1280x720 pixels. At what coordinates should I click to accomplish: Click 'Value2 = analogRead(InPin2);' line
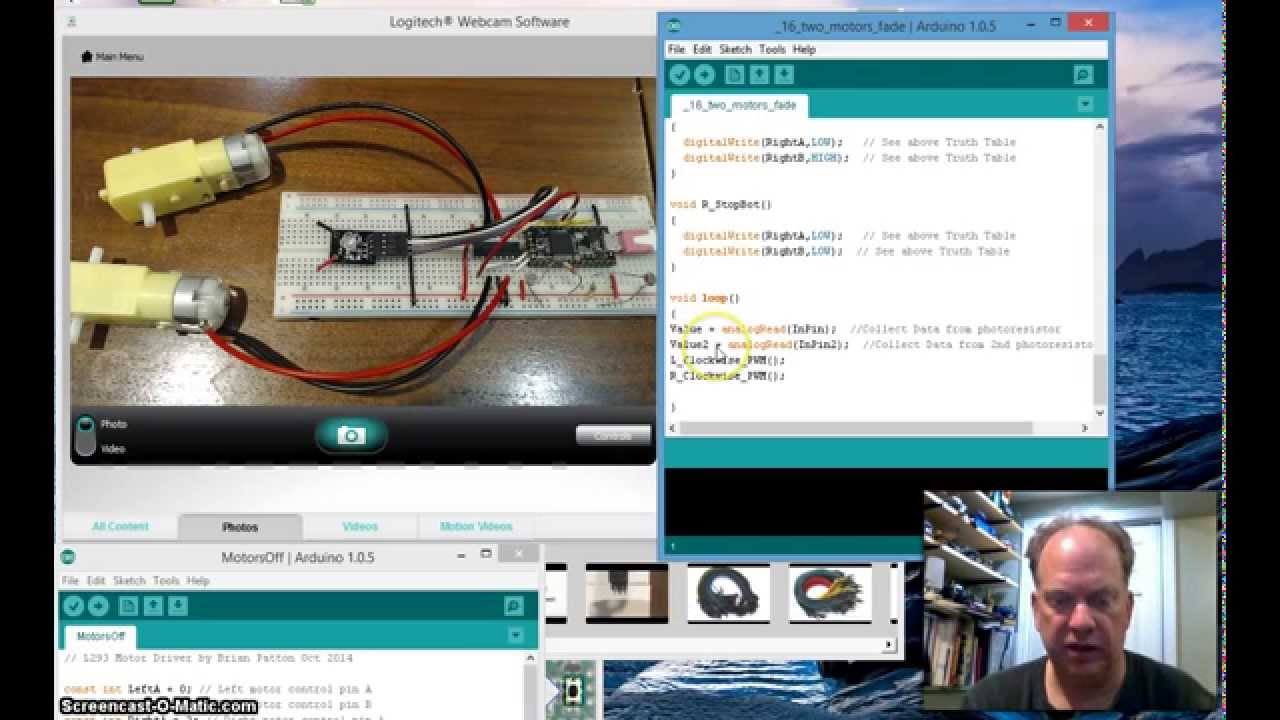pos(759,345)
